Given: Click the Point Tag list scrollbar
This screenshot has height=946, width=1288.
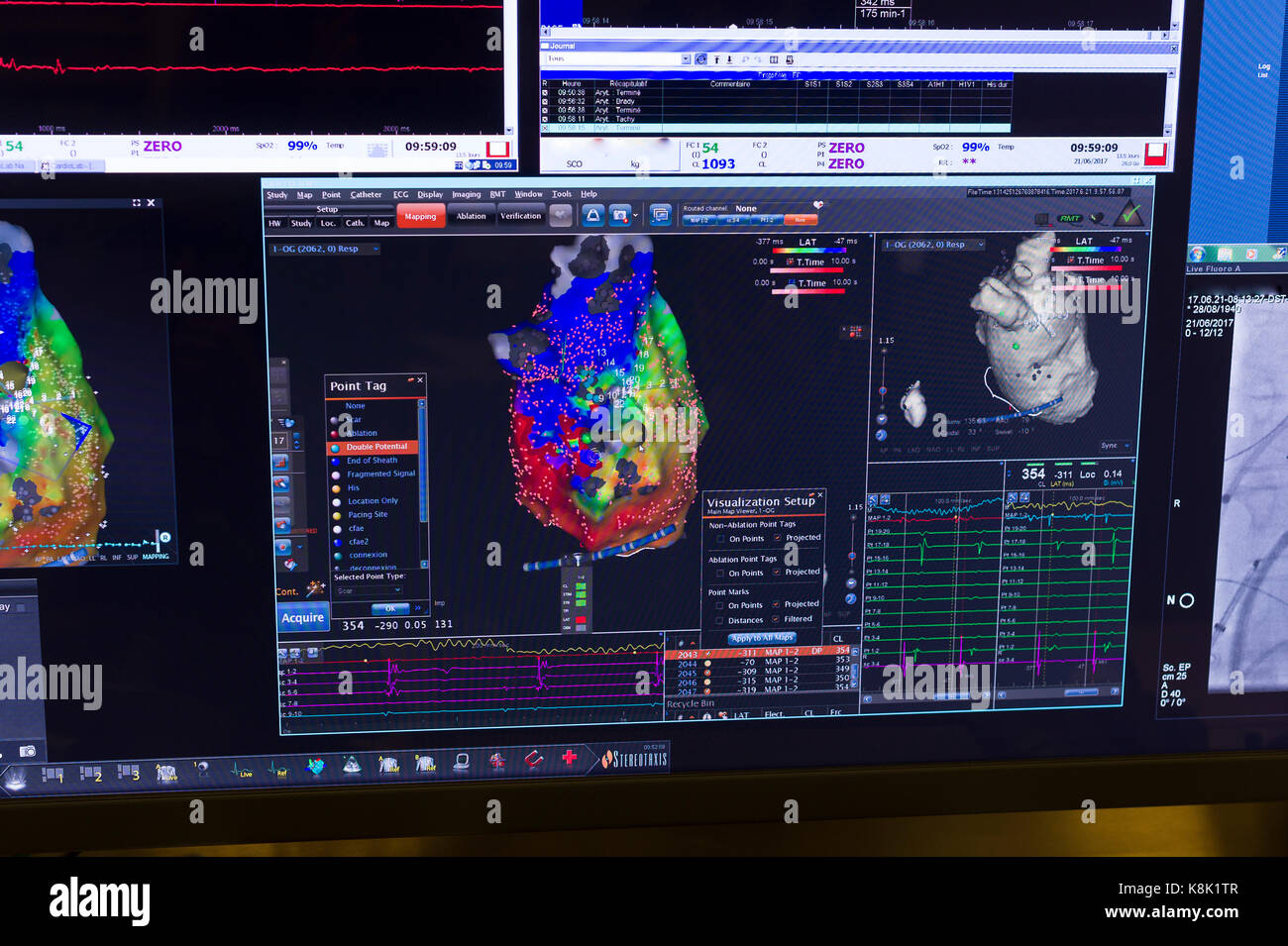Looking at the screenshot, I should (423, 482).
